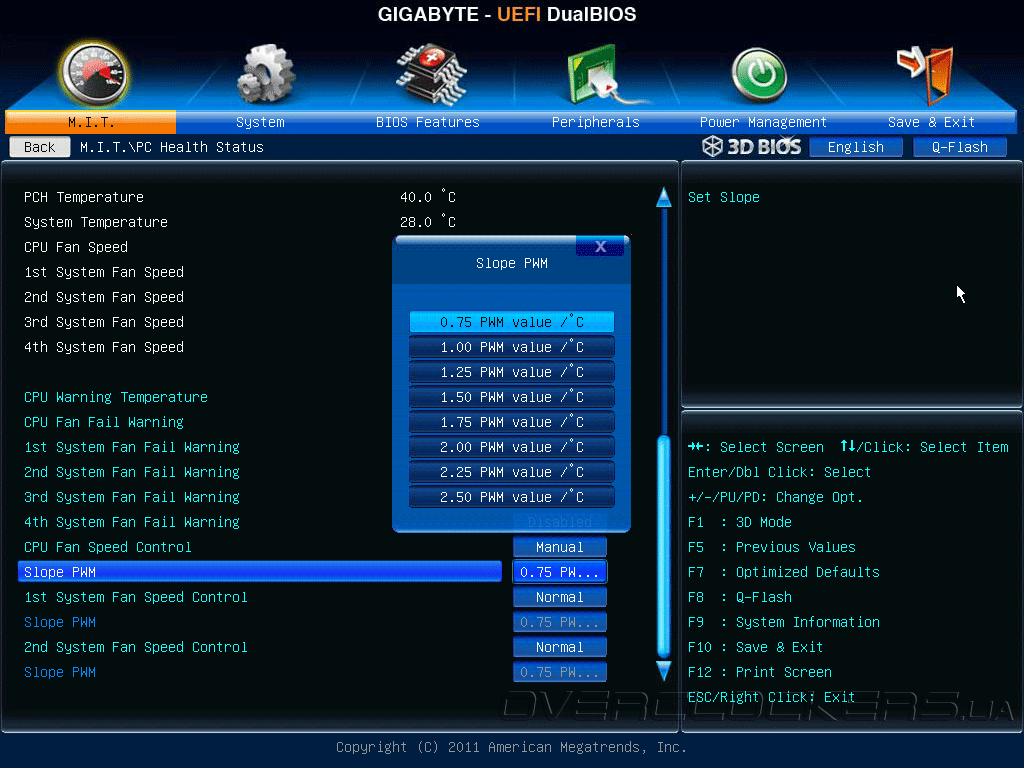Image resolution: width=1024 pixels, height=768 pixels.
Task: Click the Power Management green power icon
Action: [759, 75]
